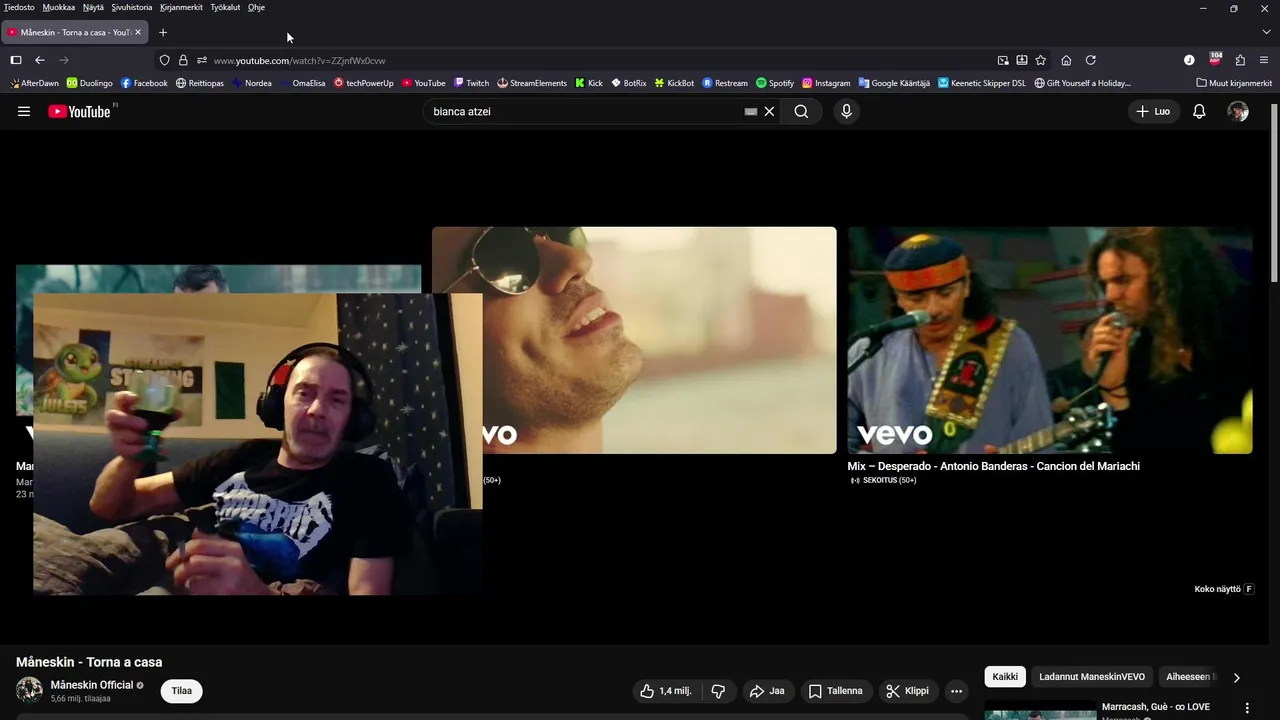
Task: Clear the search field with the X icon
Action: coord(769,112)
